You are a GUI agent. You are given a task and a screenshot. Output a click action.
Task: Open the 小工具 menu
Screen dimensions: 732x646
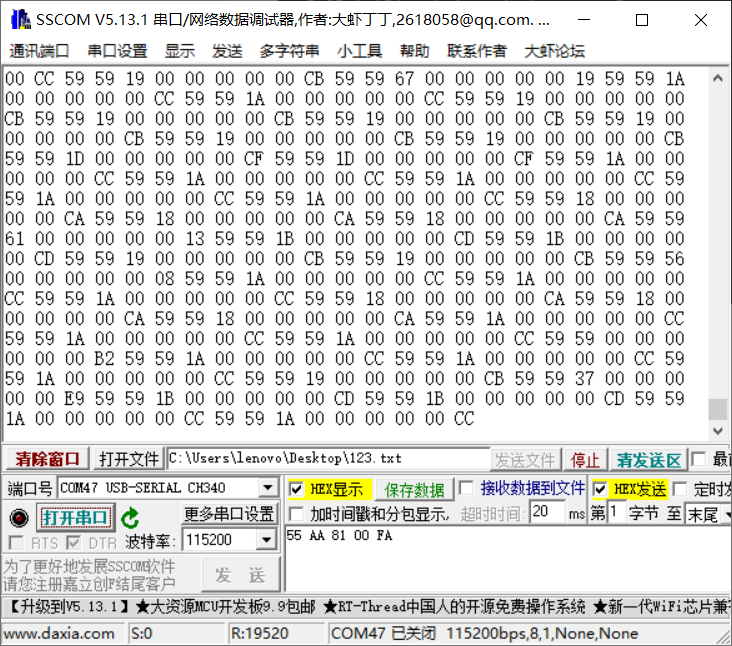coord(359,51)
